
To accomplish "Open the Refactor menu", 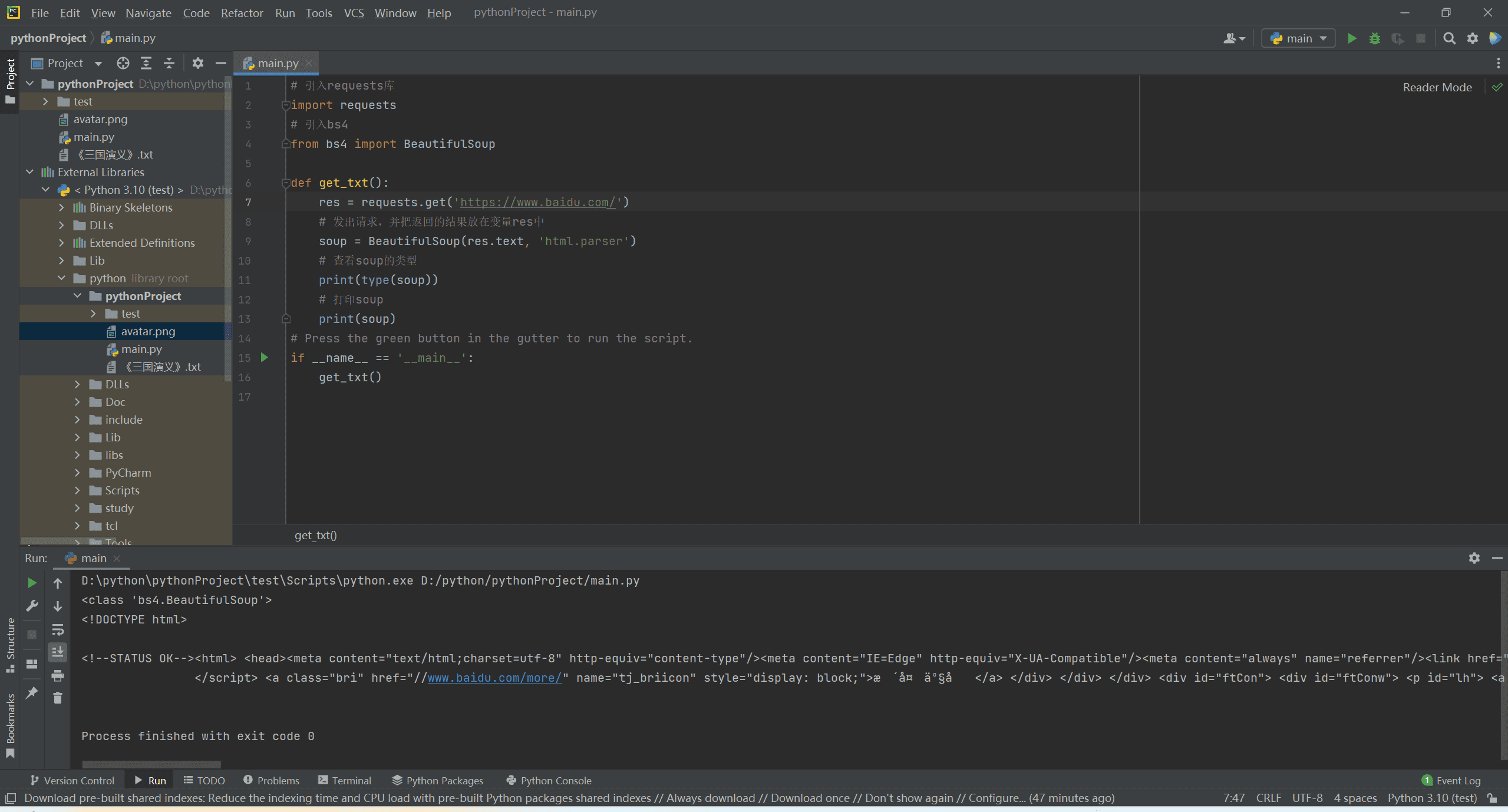I will tap(242, 12).
